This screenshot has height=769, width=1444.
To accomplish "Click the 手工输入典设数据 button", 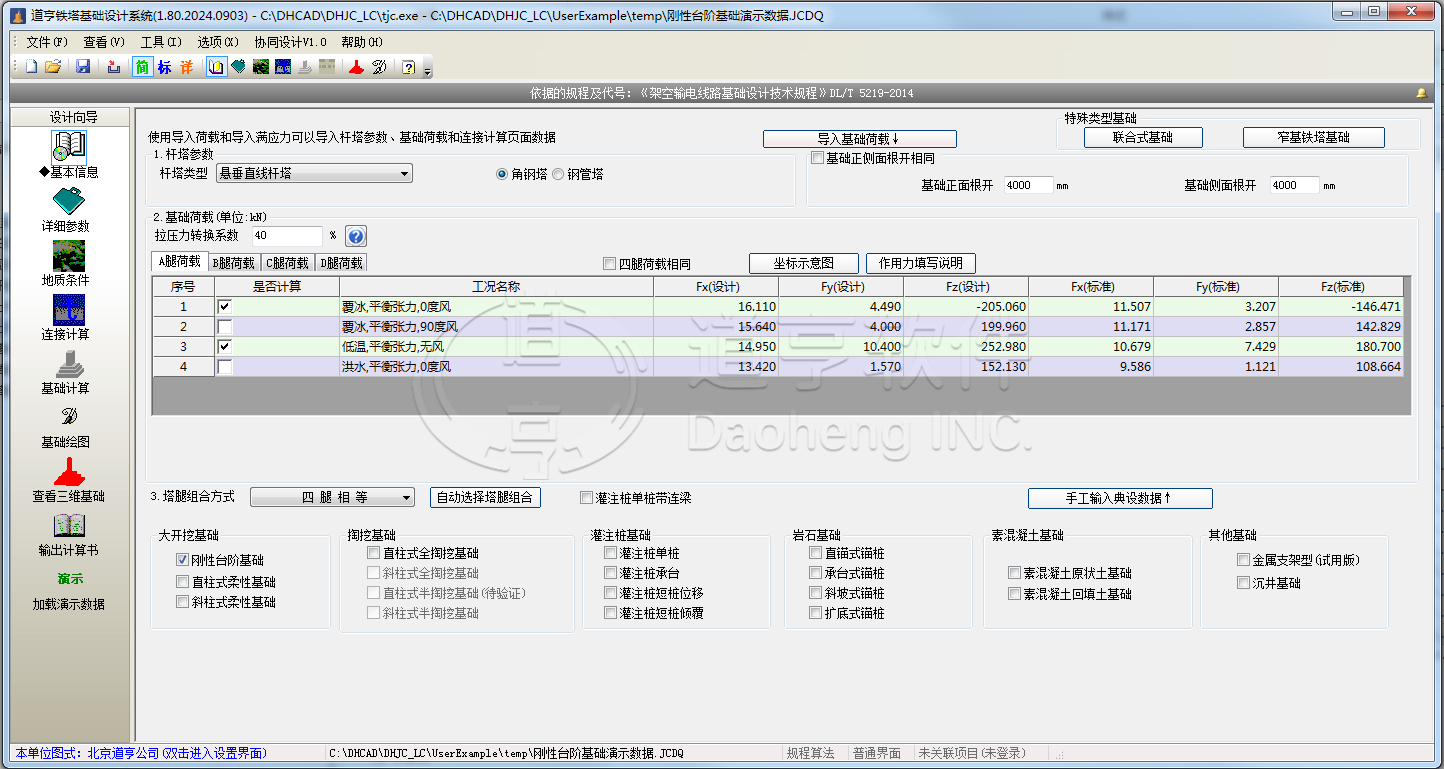I will point(1120,498).
